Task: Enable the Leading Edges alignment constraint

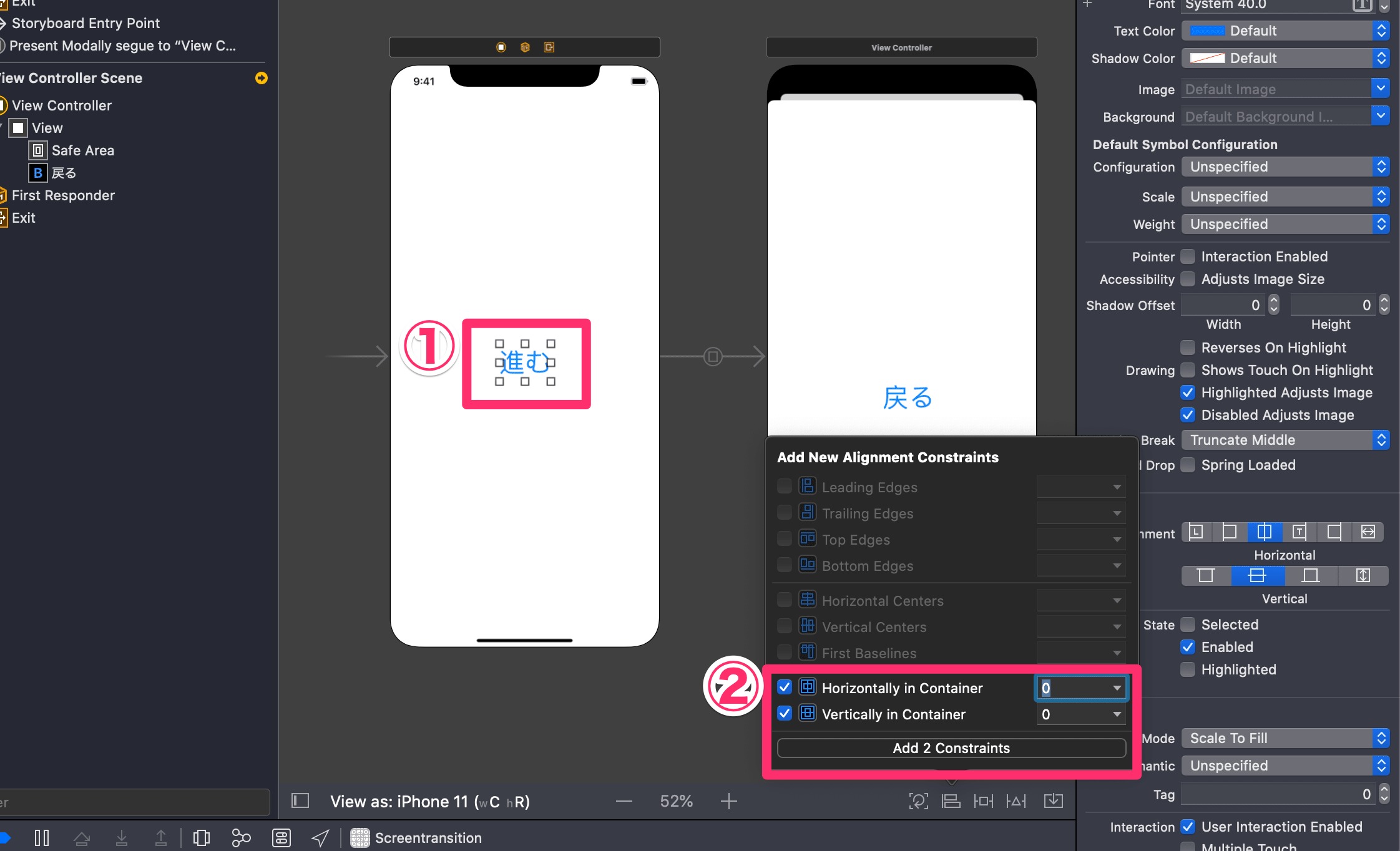Action: (x=785, y=486)
